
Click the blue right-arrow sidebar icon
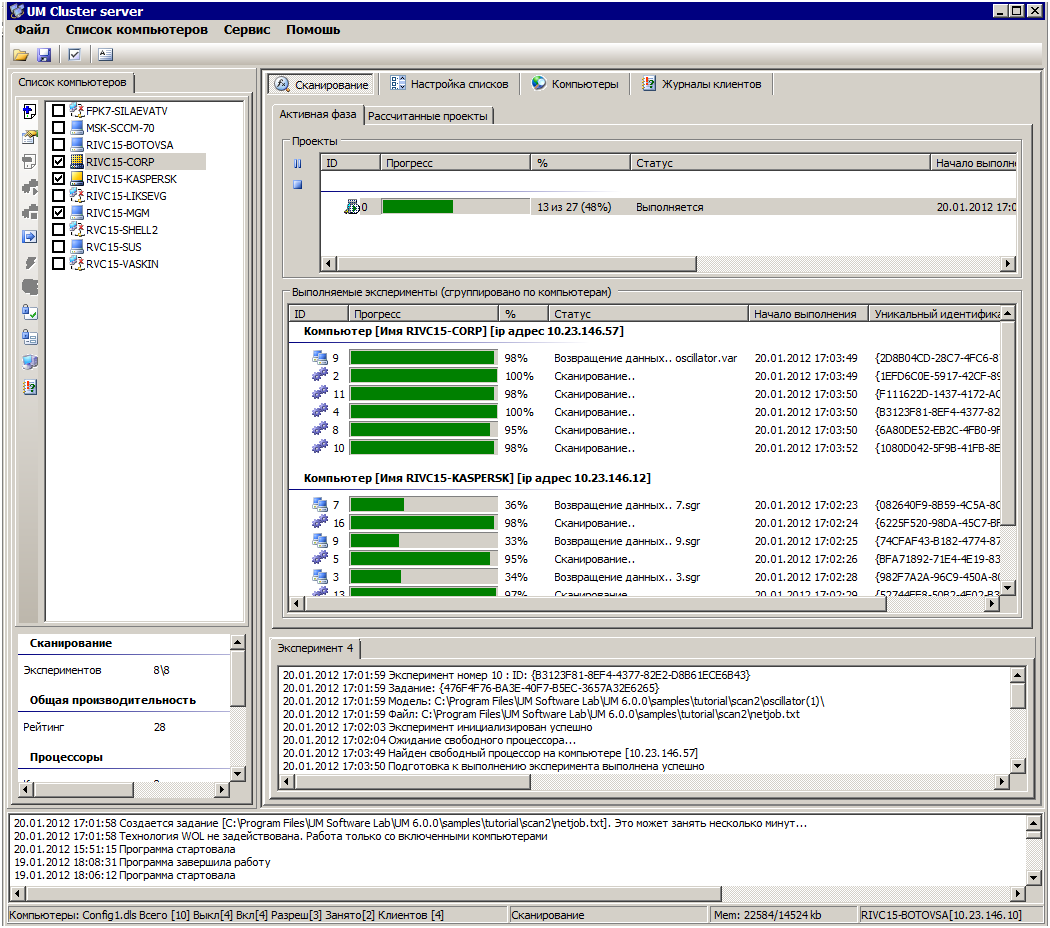point(29,236)
